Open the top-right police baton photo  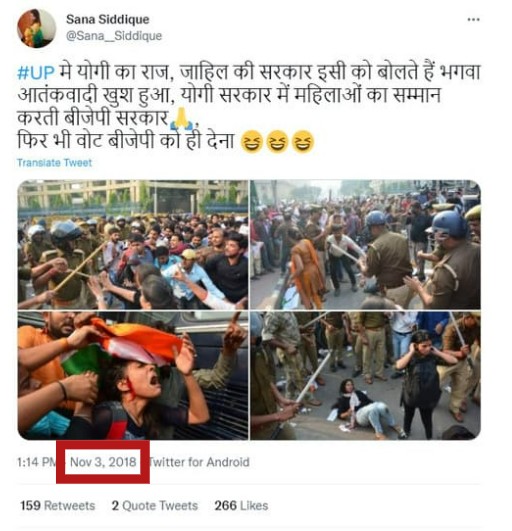[365, 245]
